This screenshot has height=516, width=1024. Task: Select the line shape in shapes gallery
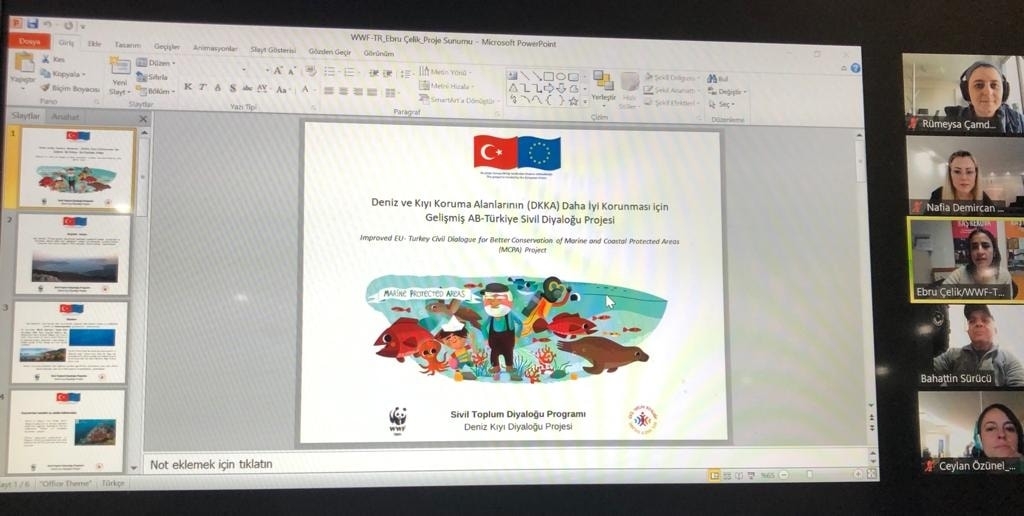coord(525,76)
